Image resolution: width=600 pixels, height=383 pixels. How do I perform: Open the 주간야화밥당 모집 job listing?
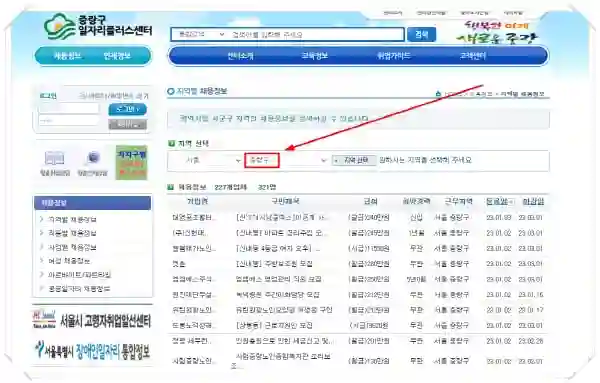pyautogui.click(x=278, y=295)
